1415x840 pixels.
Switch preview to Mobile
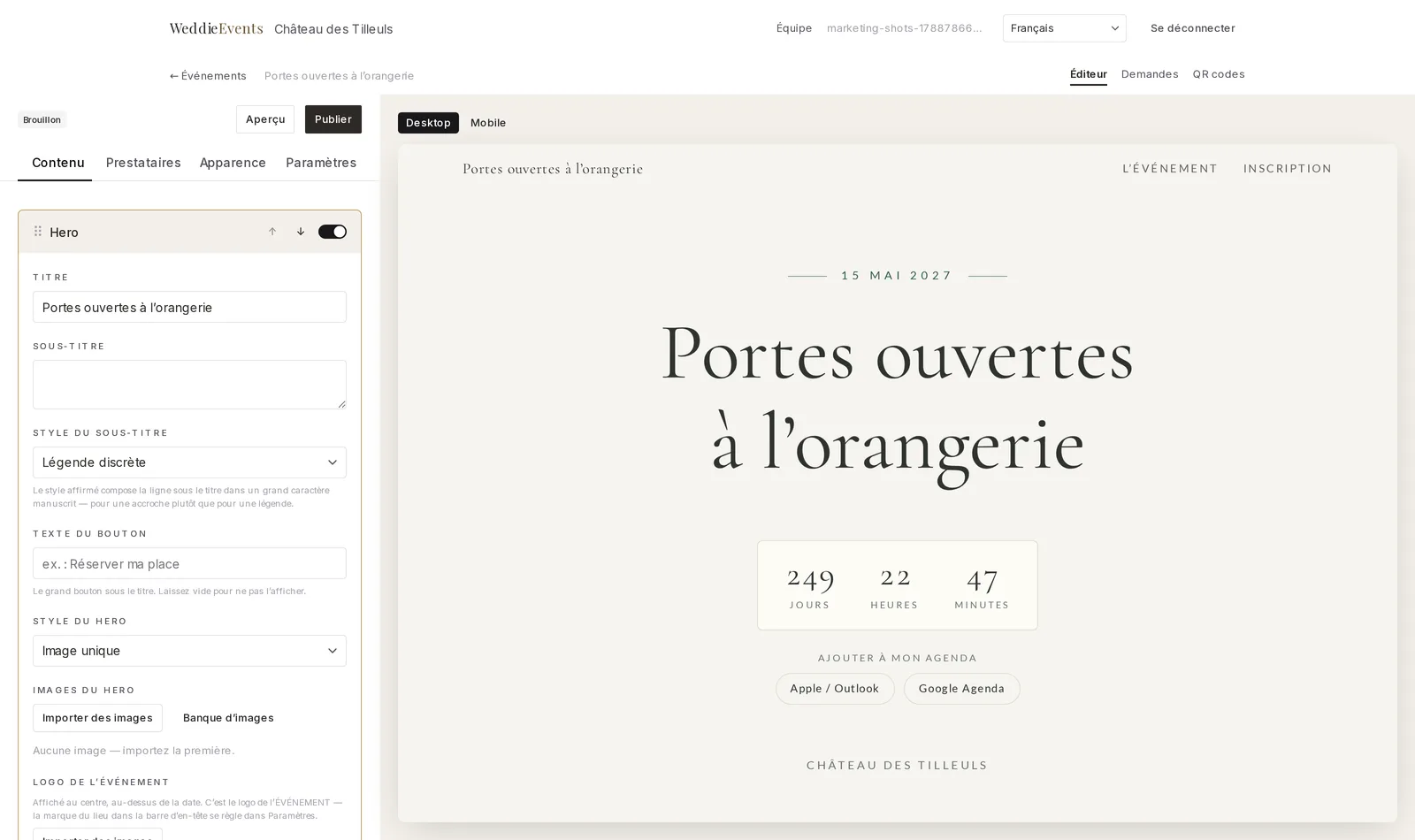(488, 123)
